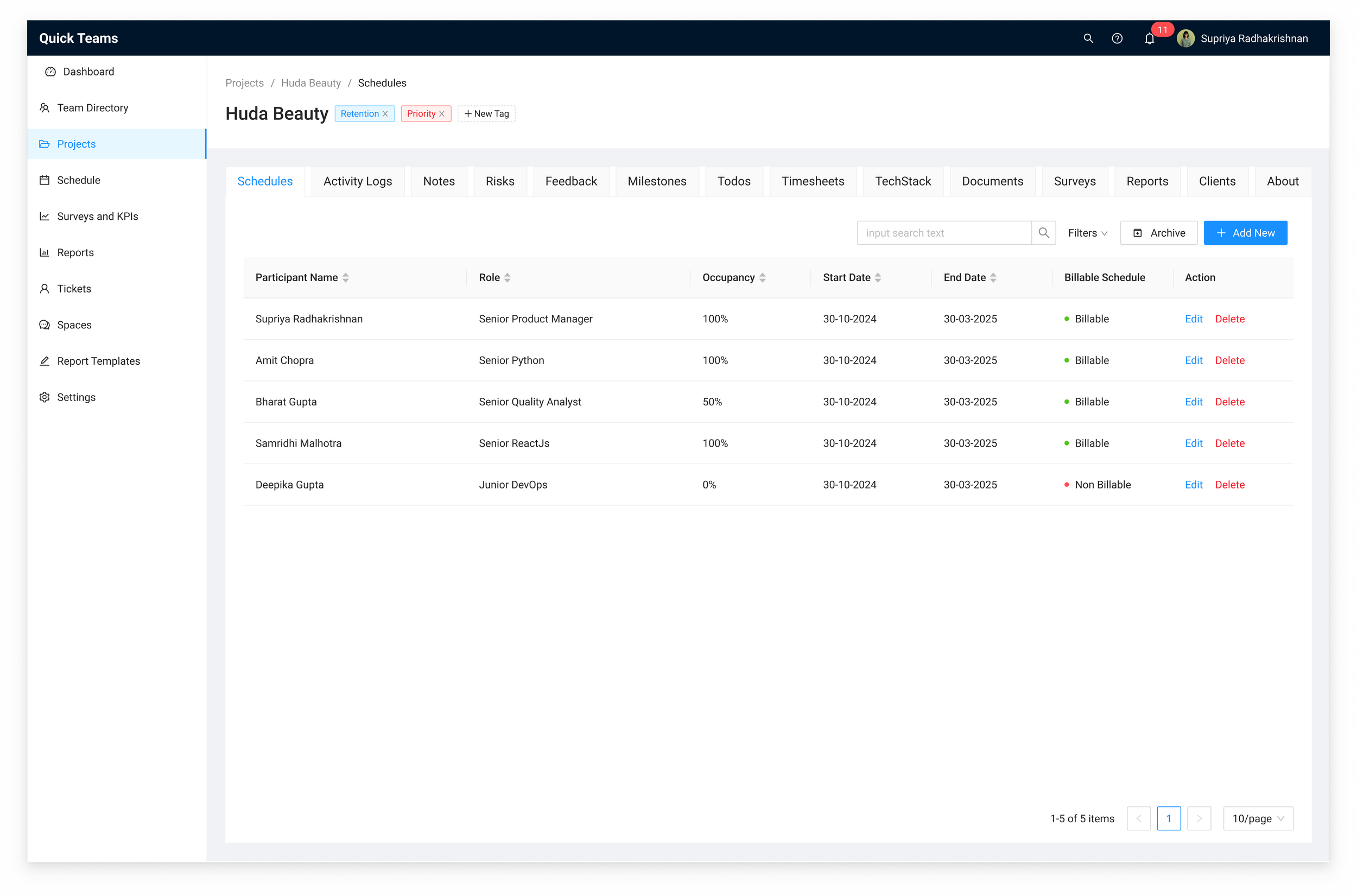Click the Add New button
Viewport: 1357px width, 896px height.
pyautogui.click(x=1245, y=233)
